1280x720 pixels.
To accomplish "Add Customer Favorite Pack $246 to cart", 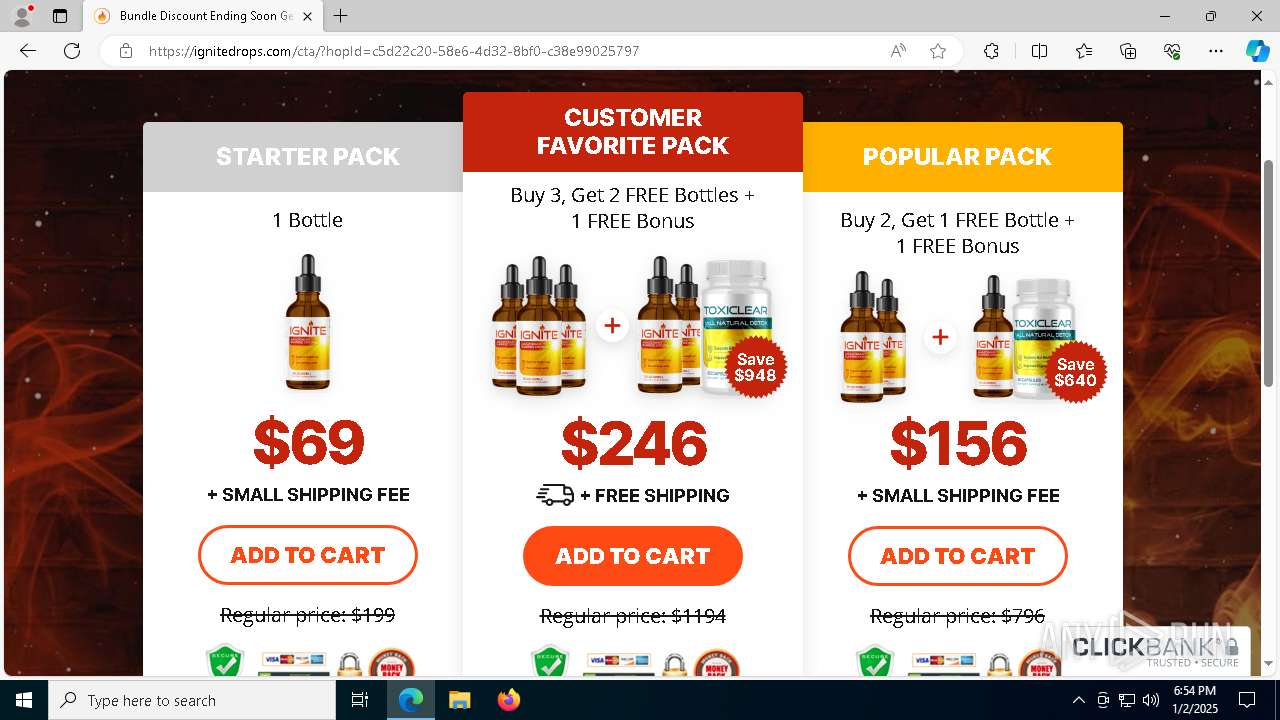I will point(633,556).
